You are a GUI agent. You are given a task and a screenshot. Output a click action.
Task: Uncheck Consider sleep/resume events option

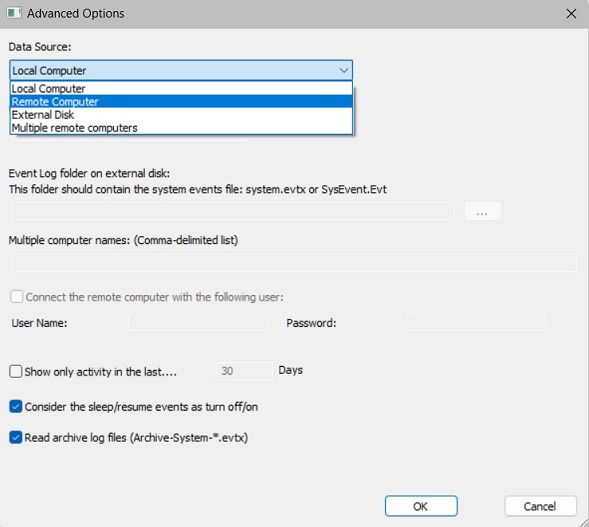point(16,406)
